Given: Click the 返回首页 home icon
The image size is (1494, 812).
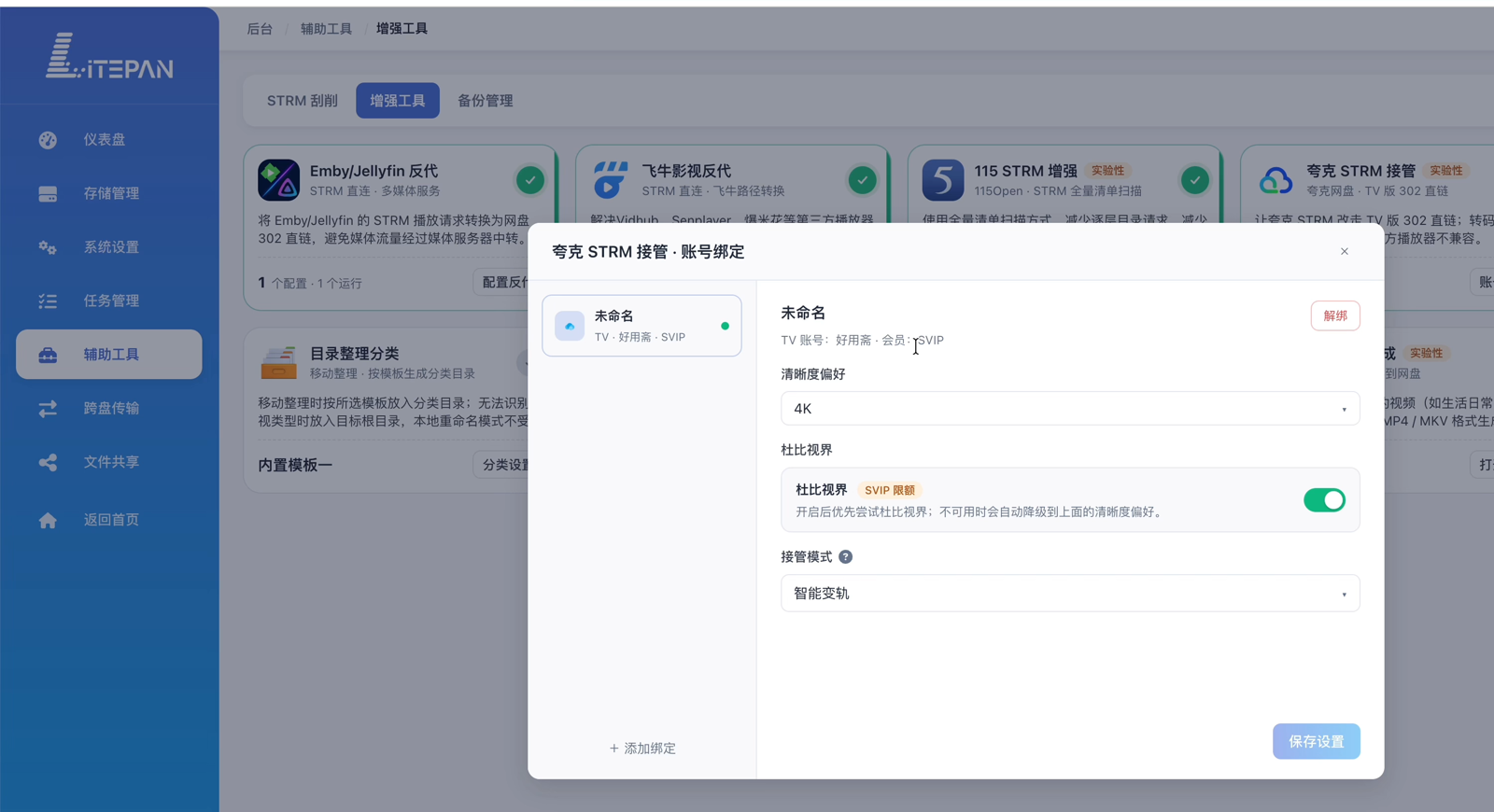Looking at the screenshot, I should pyautogui.click(x=48, y=520).
